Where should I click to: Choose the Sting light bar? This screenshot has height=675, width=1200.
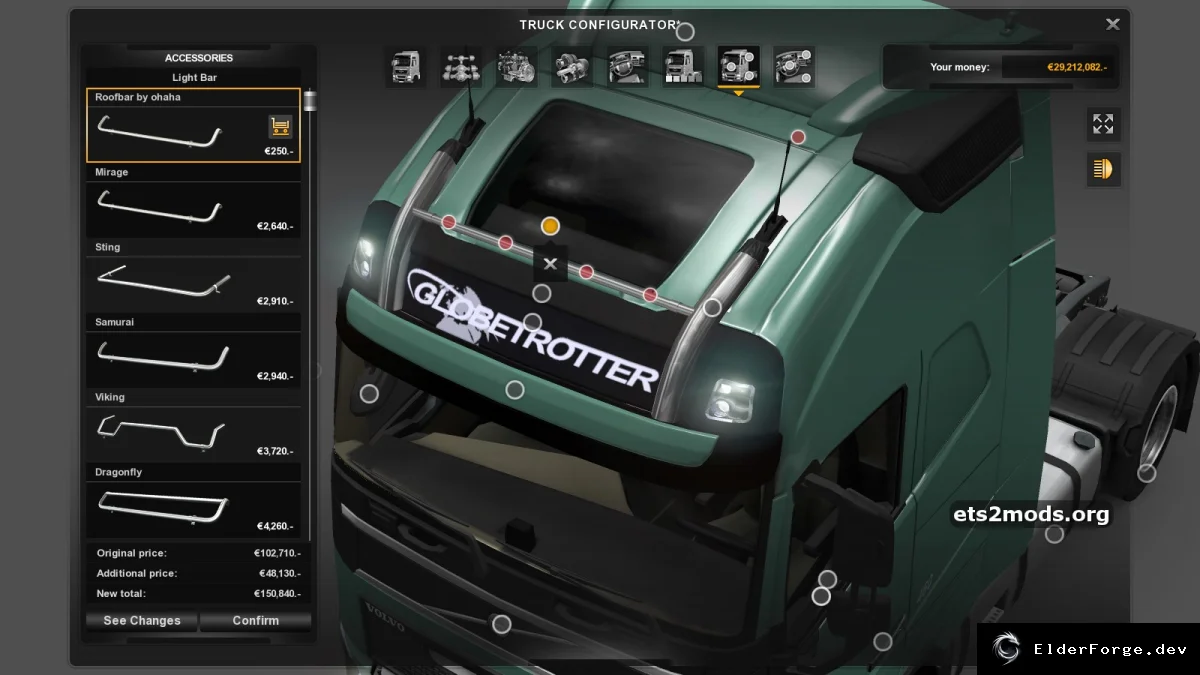coord(193,276)
